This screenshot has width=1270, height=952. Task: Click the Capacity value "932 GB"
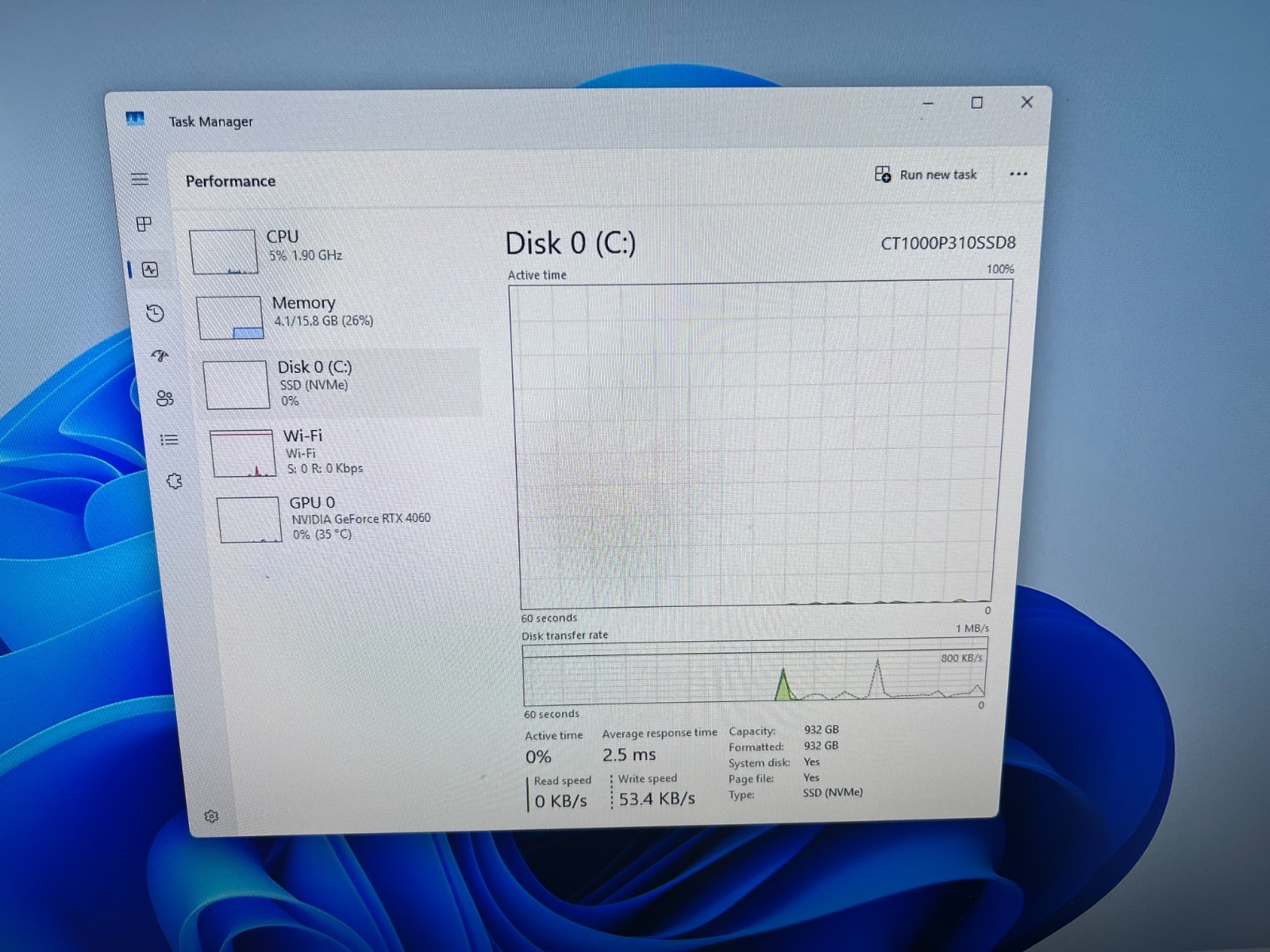821,730
